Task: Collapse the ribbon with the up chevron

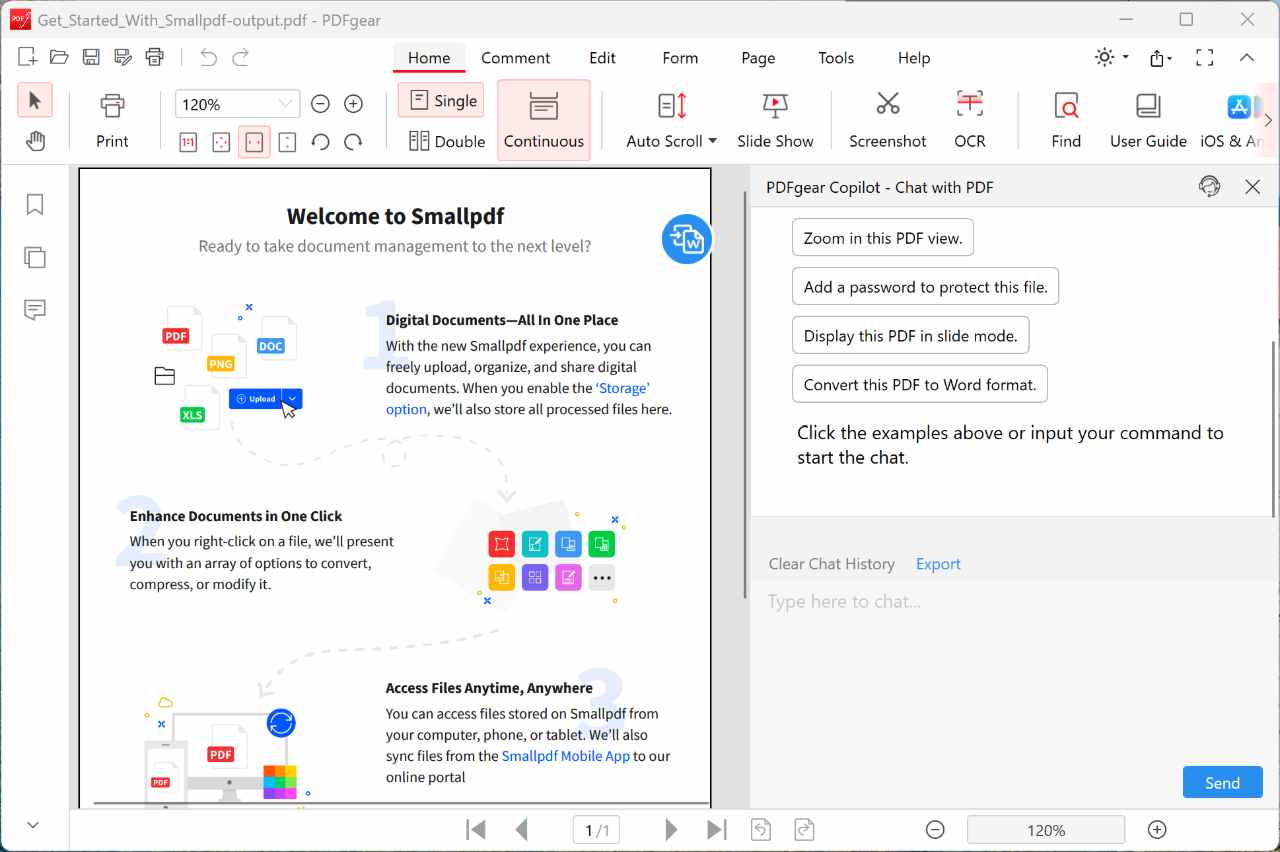Action: pos(1247,57)
